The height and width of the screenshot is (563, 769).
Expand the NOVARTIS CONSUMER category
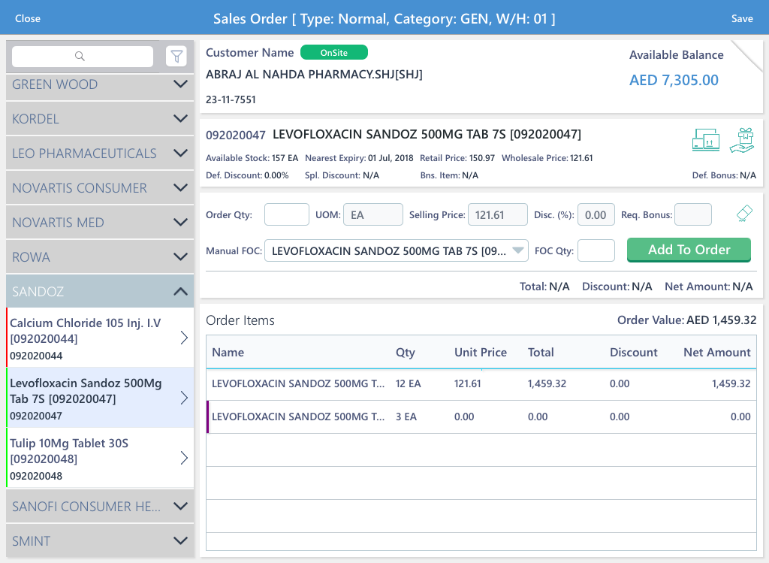(100, 188)
